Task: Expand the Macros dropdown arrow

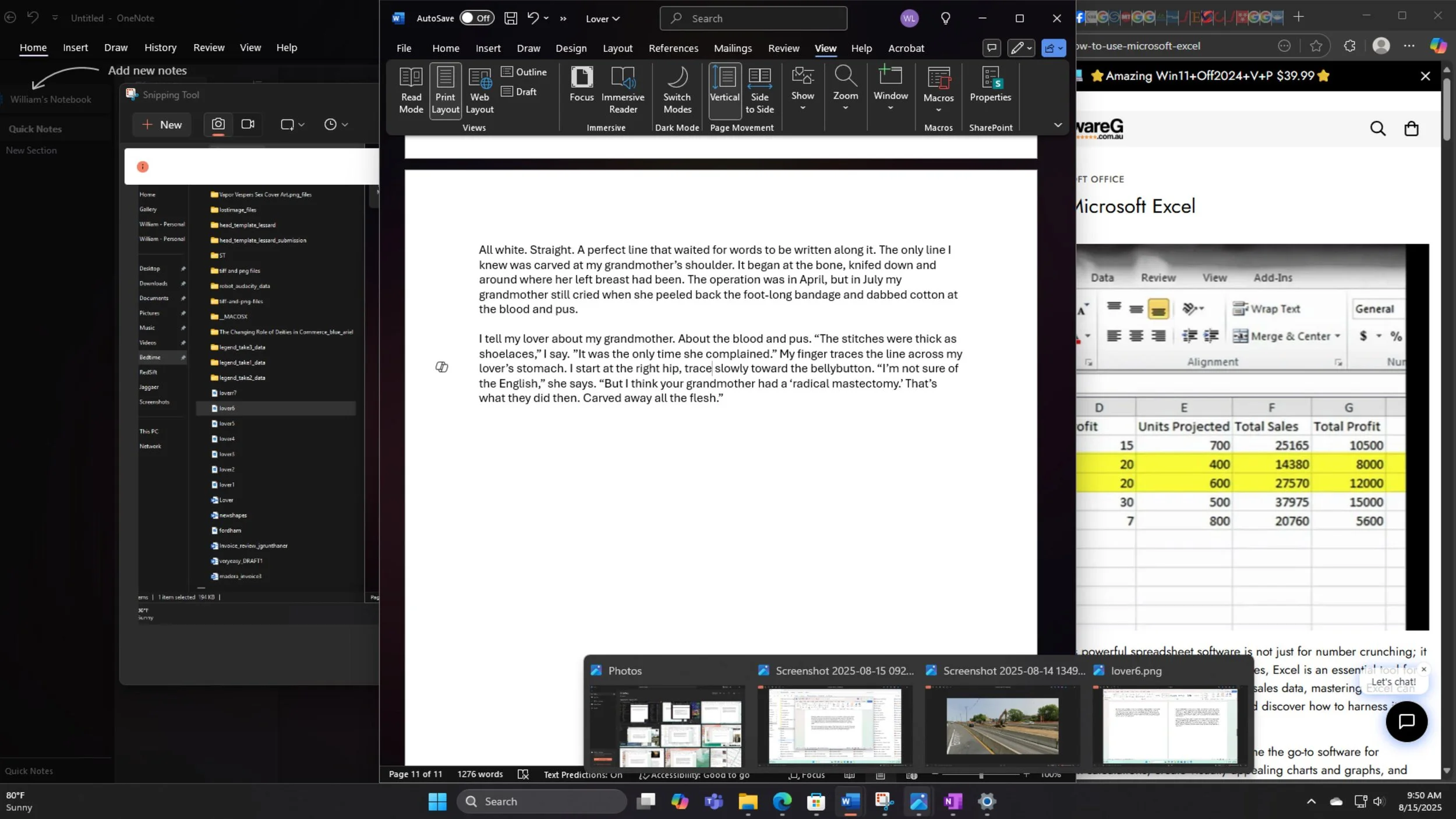Action: (x=938, y=110)
